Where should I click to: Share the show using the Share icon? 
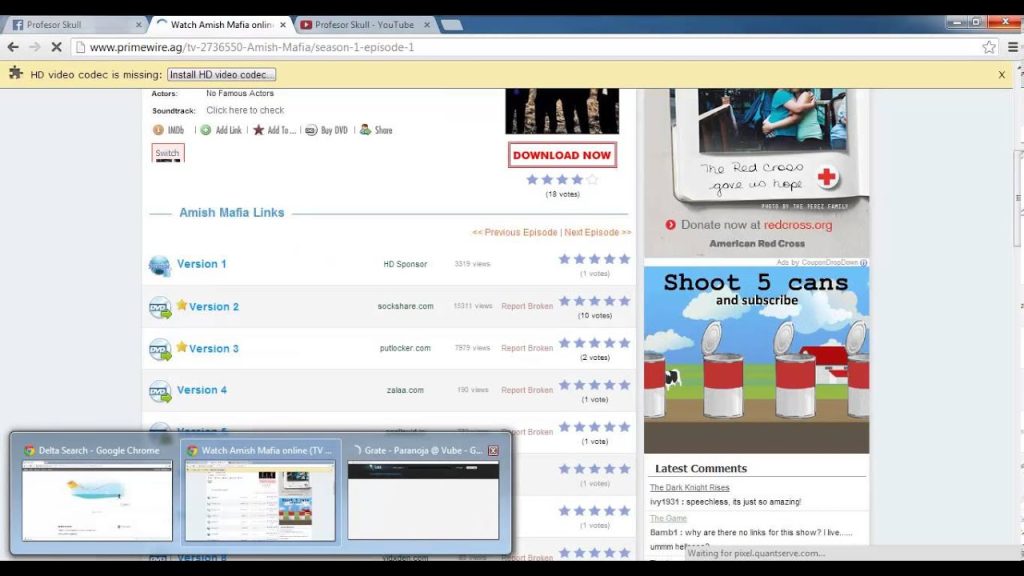point(366,130)
